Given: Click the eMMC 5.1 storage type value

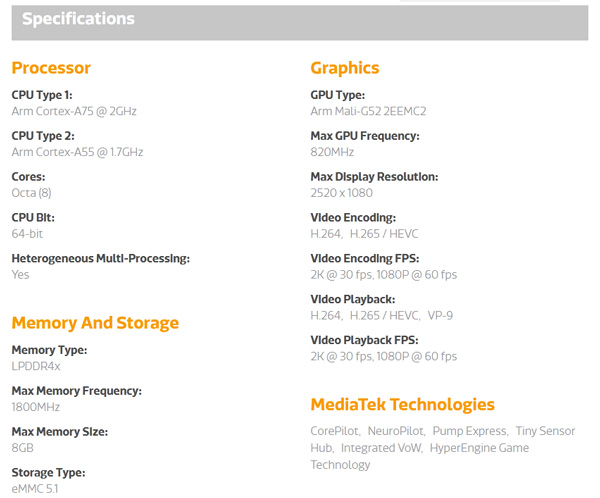Looking at the screenshot, I should coord(35,489).
